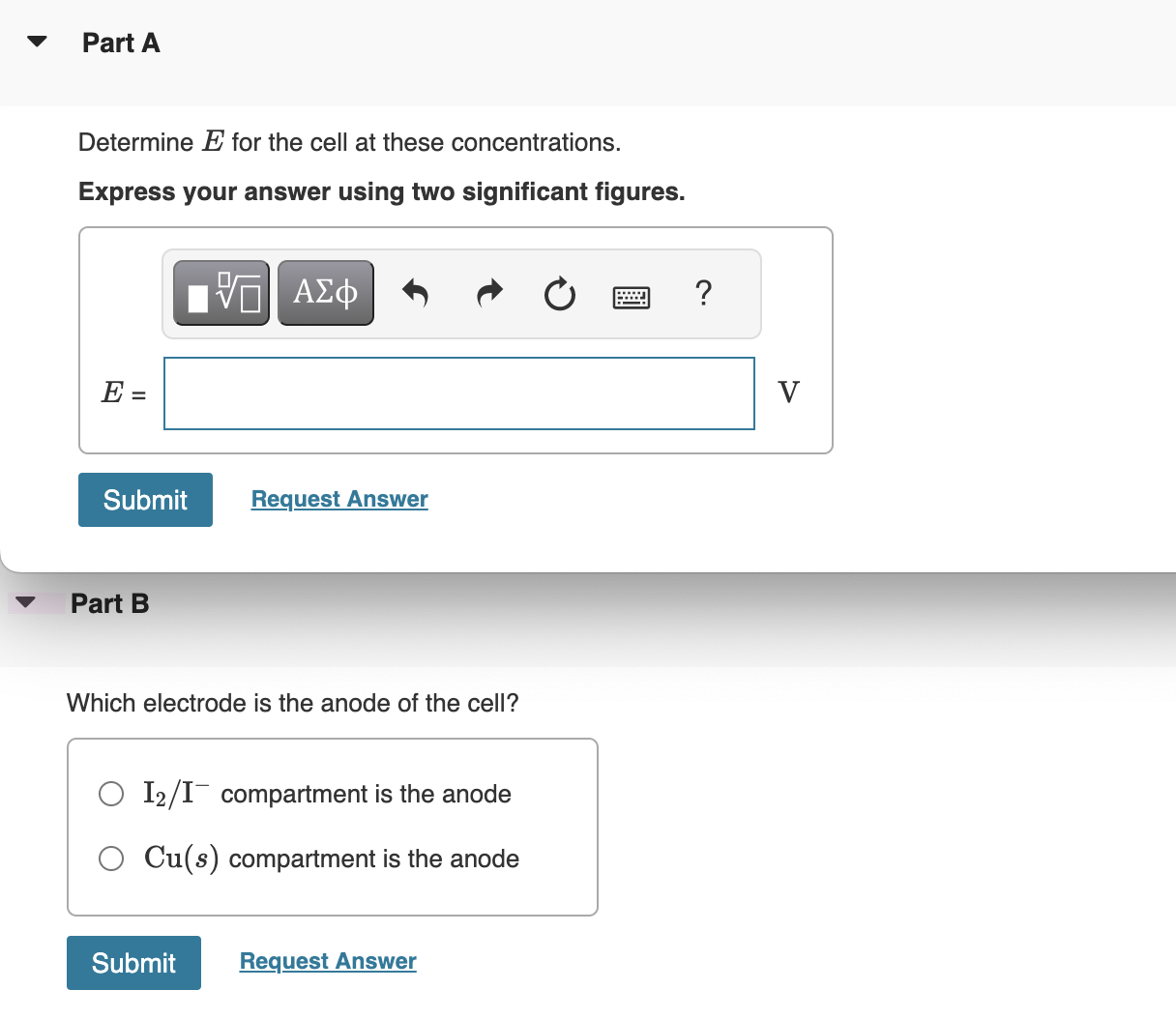Focus the E = answer input field
This screenshot has height=1019, width=1176.
(x=459, y=393)
